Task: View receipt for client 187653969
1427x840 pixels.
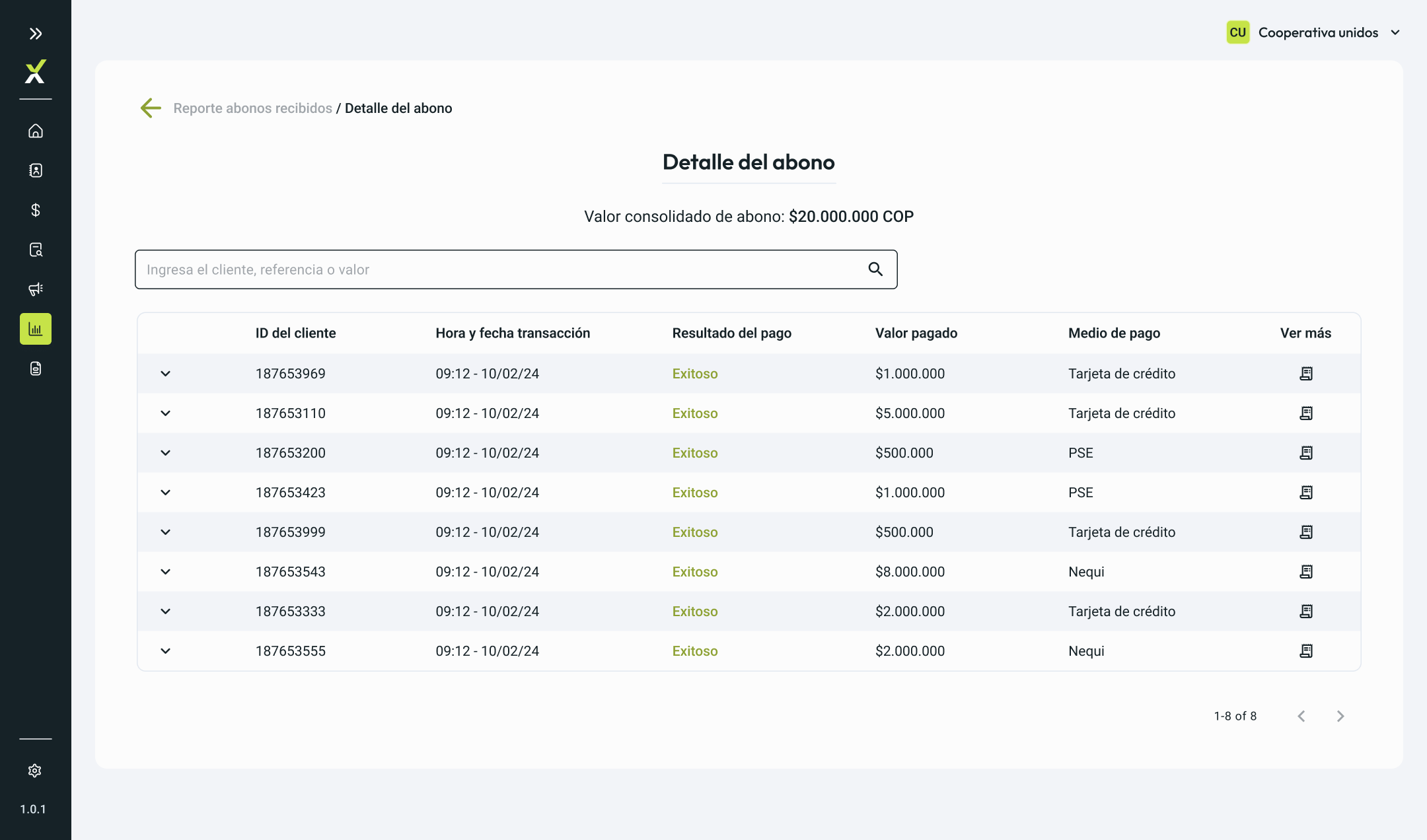Action: [x=1306, y=374]
